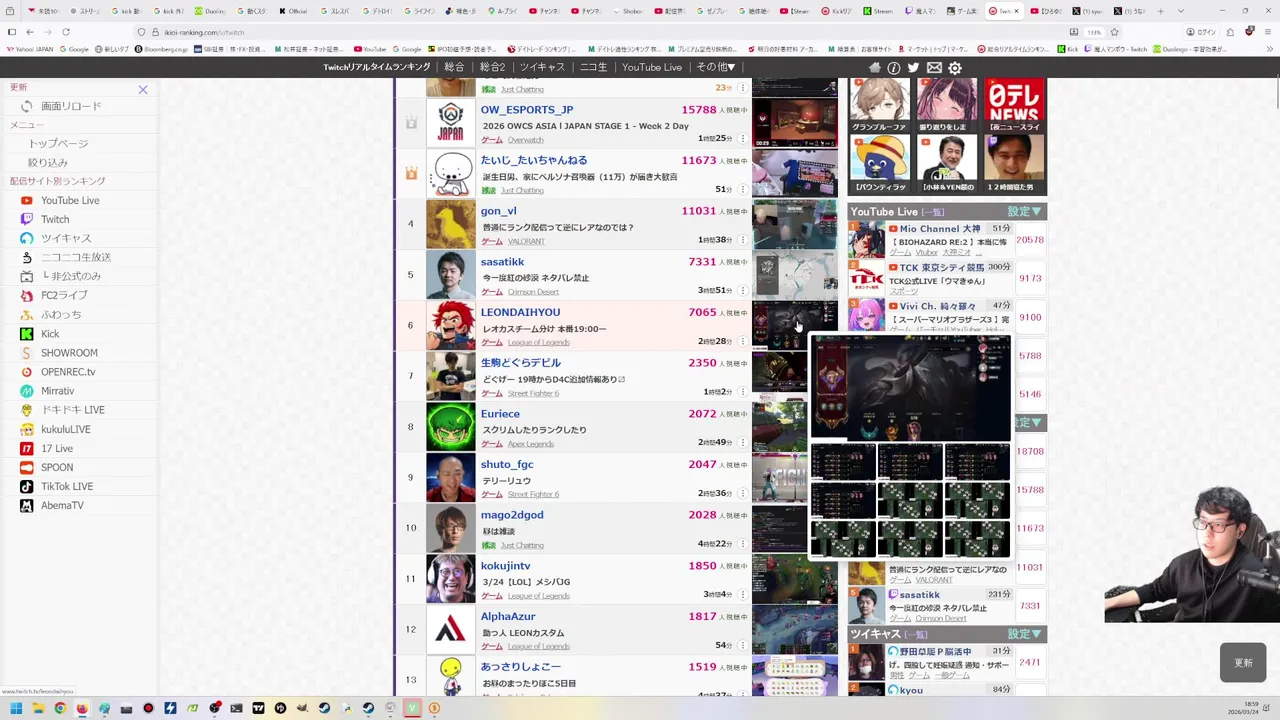Click the home icon in the top bar
1280x720 pixels.
point(875,68)
